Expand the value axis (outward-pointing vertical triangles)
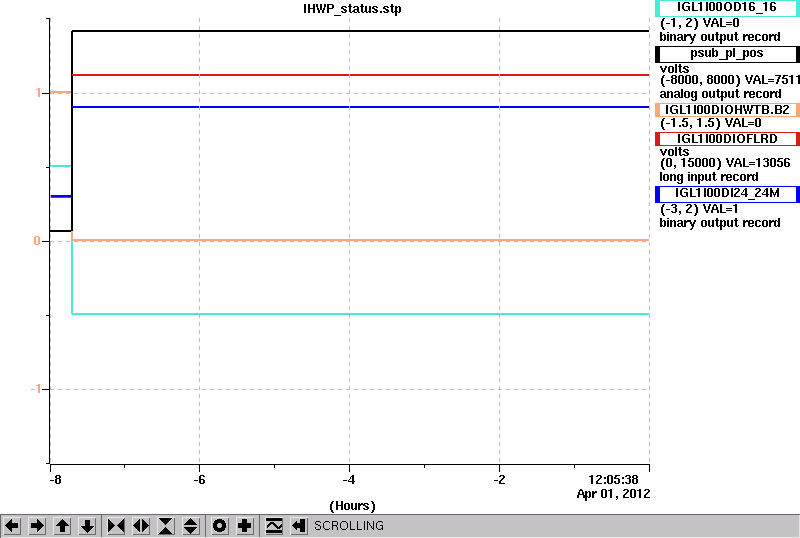 pos(191,526)
